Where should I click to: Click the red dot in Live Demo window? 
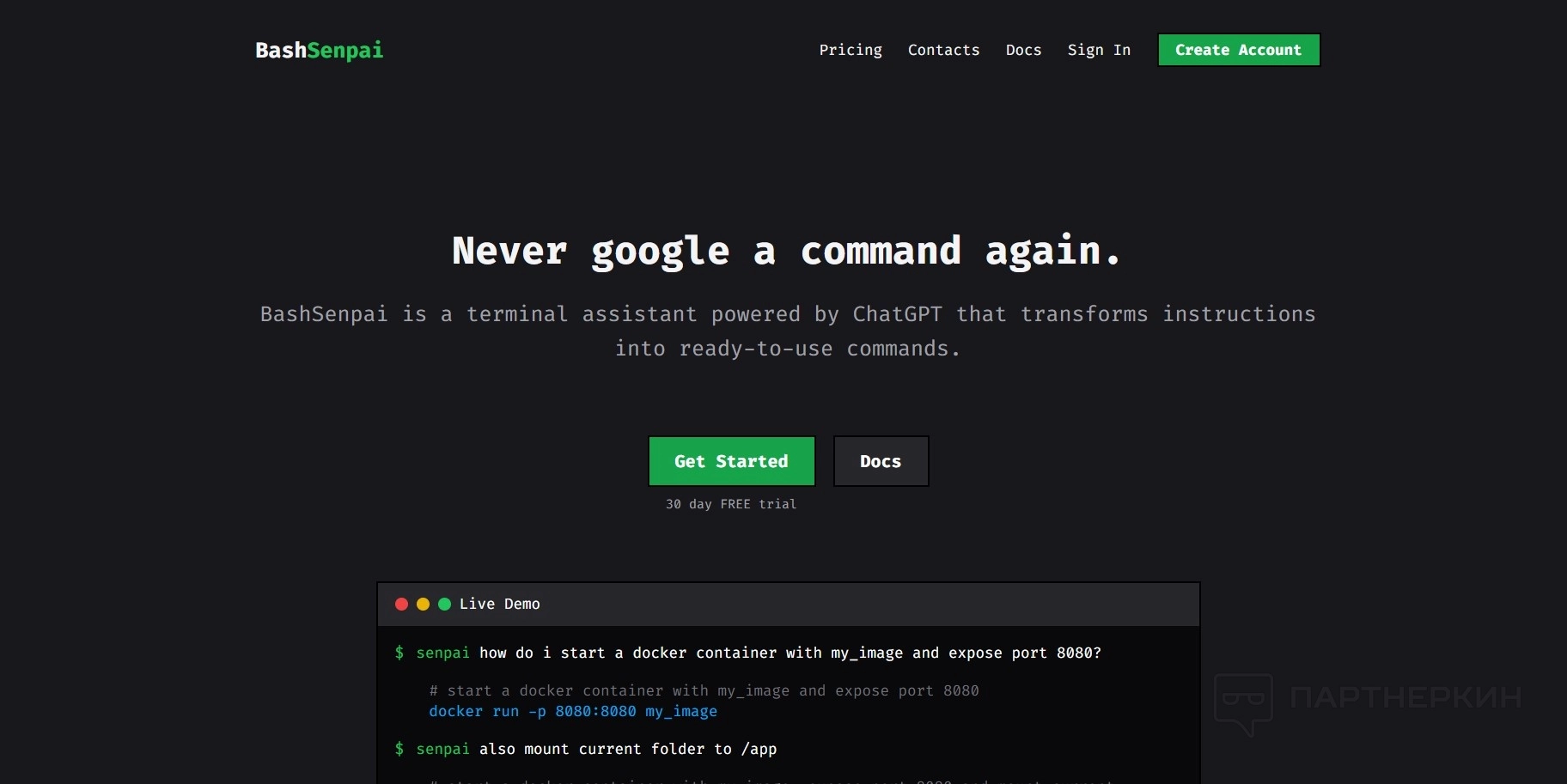pos(401,605)
